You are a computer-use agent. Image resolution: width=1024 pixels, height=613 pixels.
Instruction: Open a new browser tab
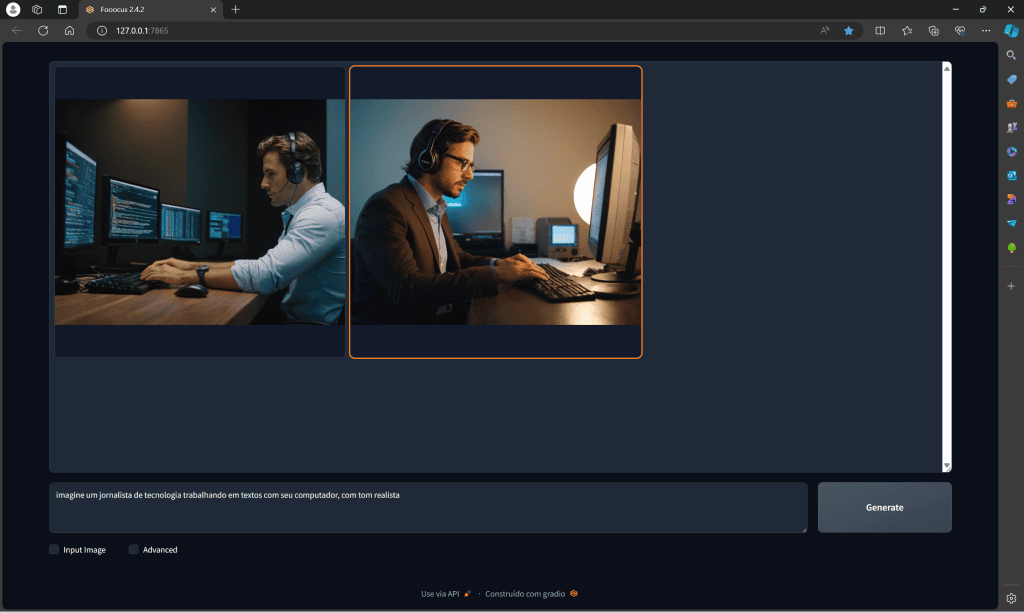[234, 9]
